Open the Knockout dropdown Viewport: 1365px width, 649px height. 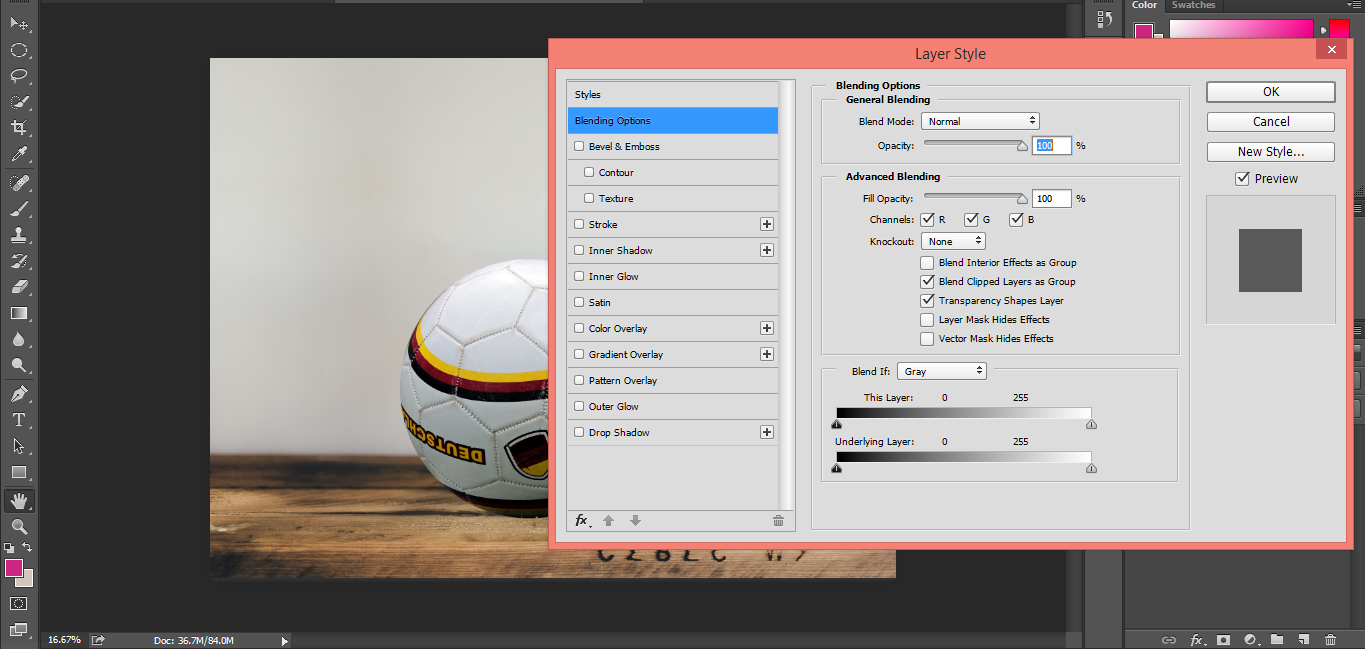(x=953, y=240)
